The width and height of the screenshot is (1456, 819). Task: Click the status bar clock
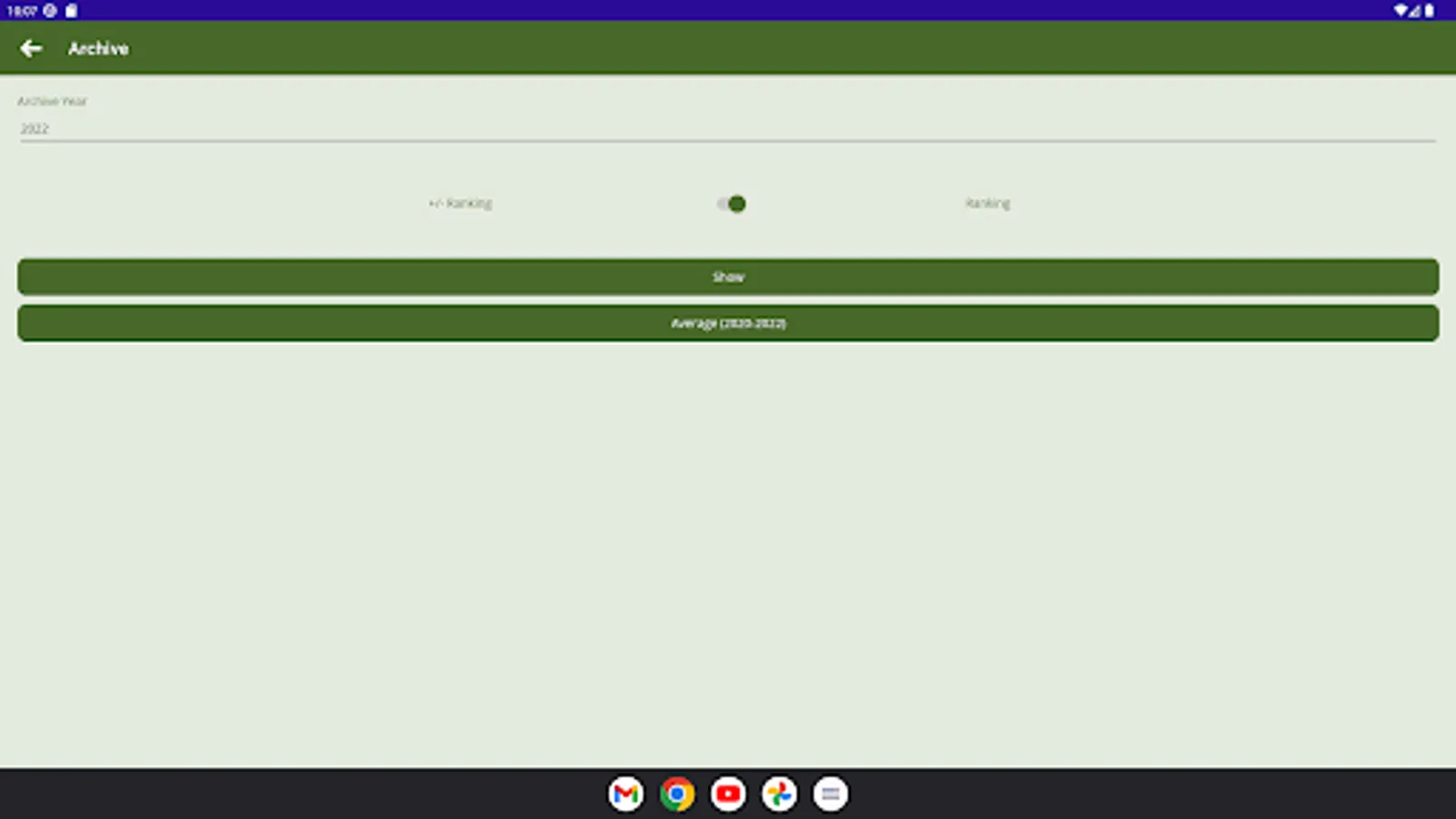tap(22, 11)
